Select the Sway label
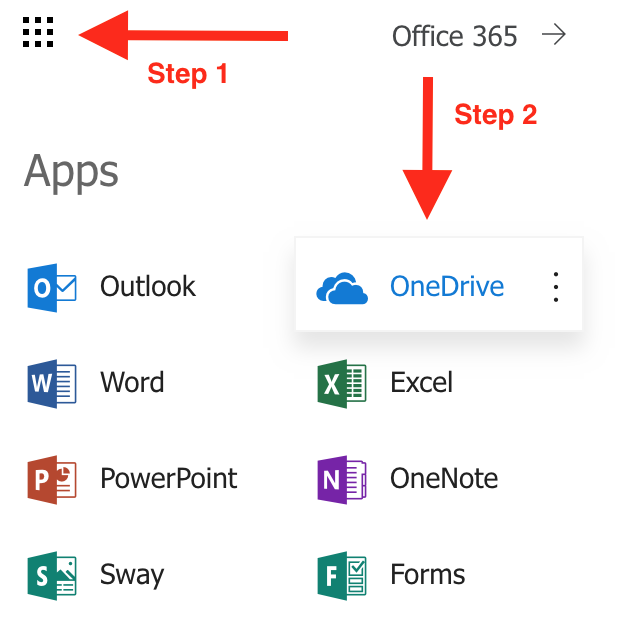Screen dimensions: 622x638 click(x=132, y=575)
